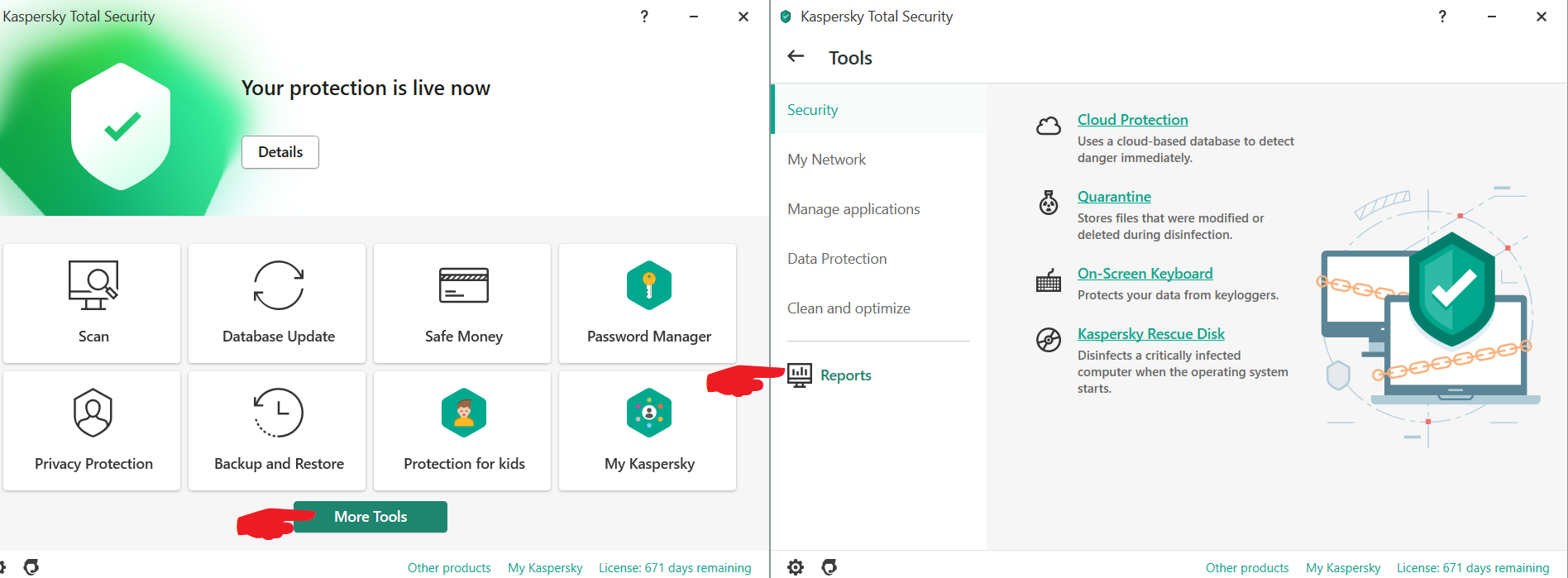Open support icon in main window footer

coord(31,567)
